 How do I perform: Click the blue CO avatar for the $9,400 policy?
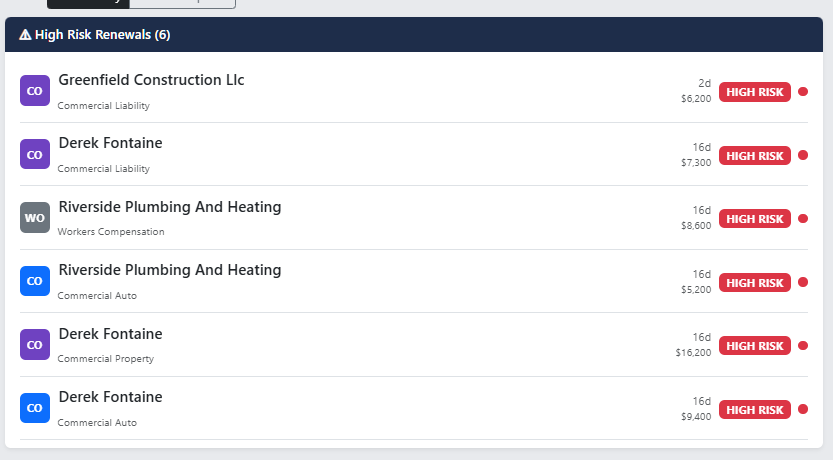pos(35,408)
